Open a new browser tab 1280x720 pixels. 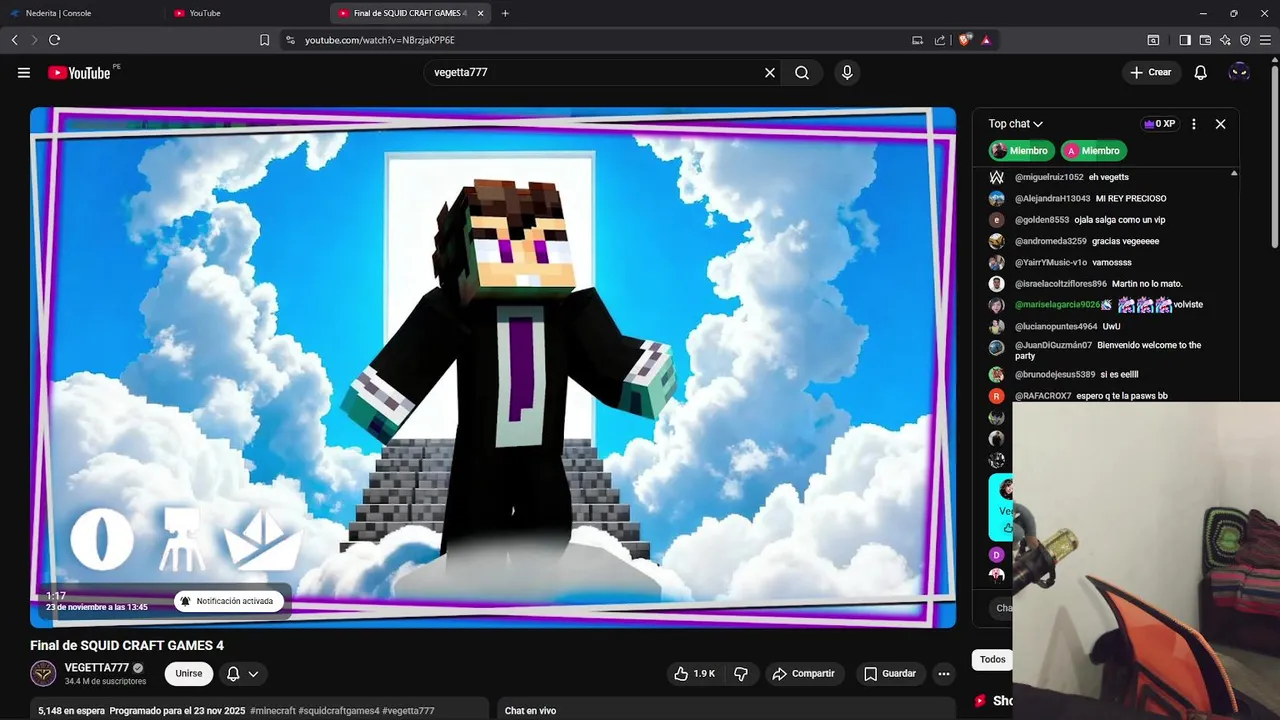(505, 13)
